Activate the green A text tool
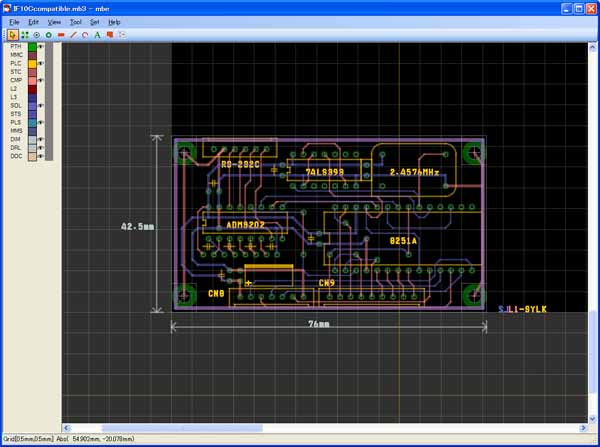 [97, 35]
